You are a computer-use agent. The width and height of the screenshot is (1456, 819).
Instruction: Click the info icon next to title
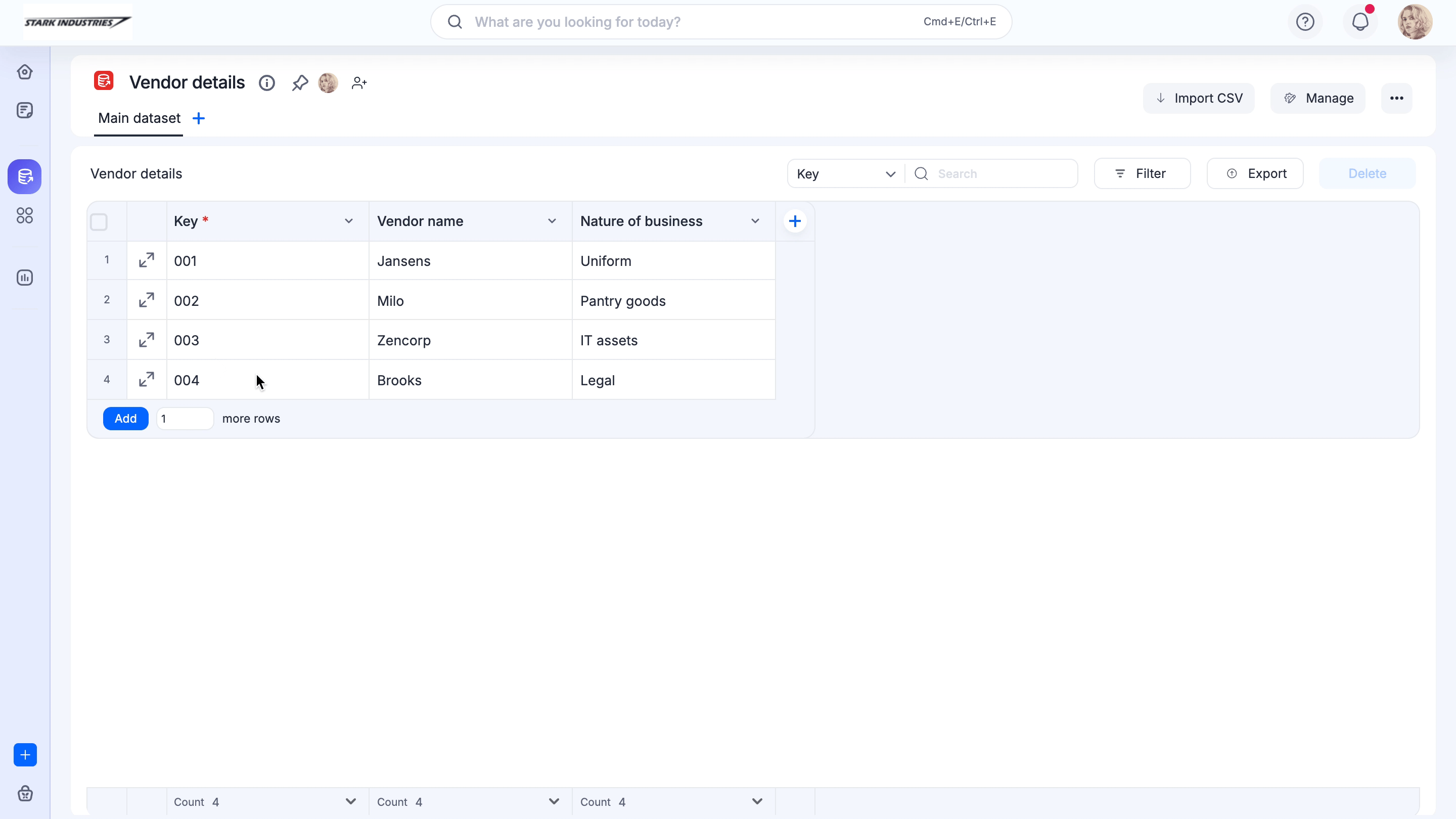(267, 83)
